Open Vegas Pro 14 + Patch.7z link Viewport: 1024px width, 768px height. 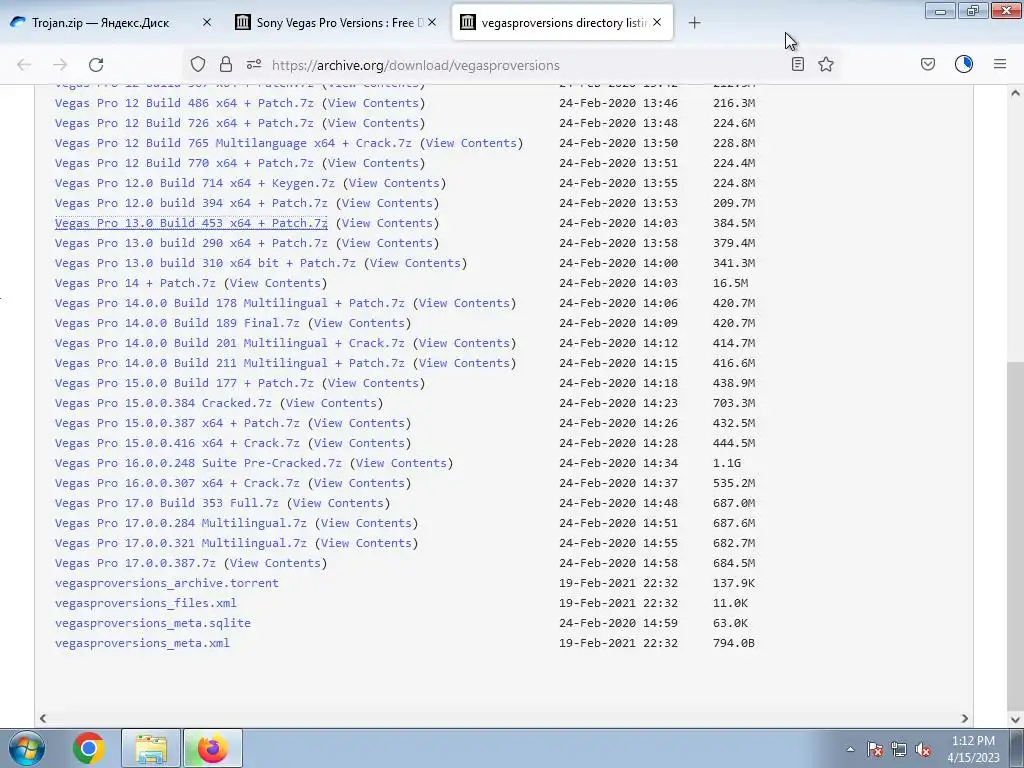pos(135,283)
